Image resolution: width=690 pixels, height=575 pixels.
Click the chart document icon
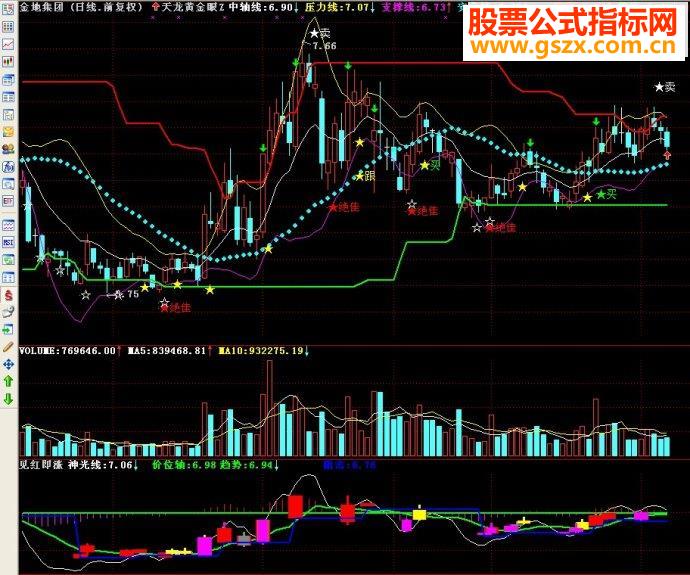[8, 114]
